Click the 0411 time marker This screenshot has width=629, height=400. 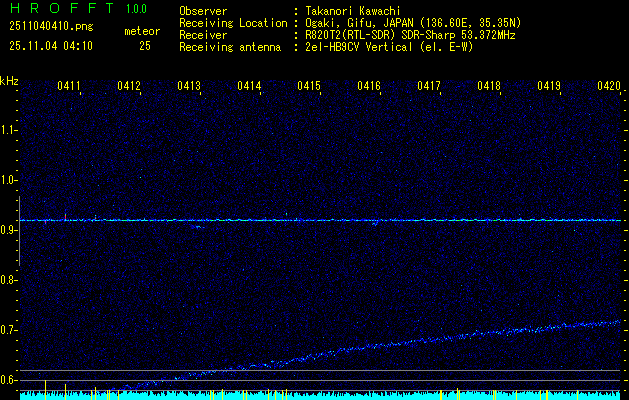coord(69,87)
